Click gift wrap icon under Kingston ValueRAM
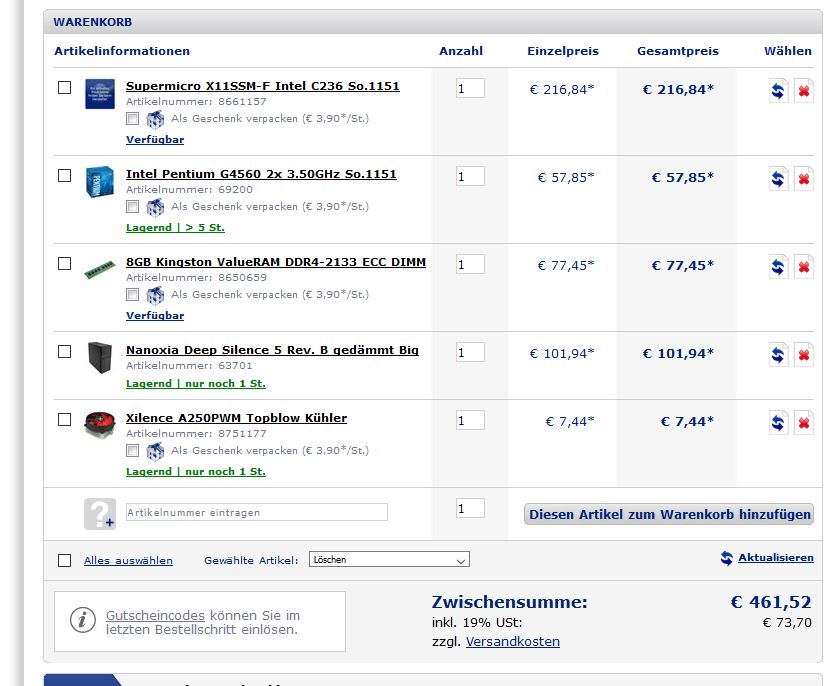This screenshot has height=686, width=831. point(155,295)
